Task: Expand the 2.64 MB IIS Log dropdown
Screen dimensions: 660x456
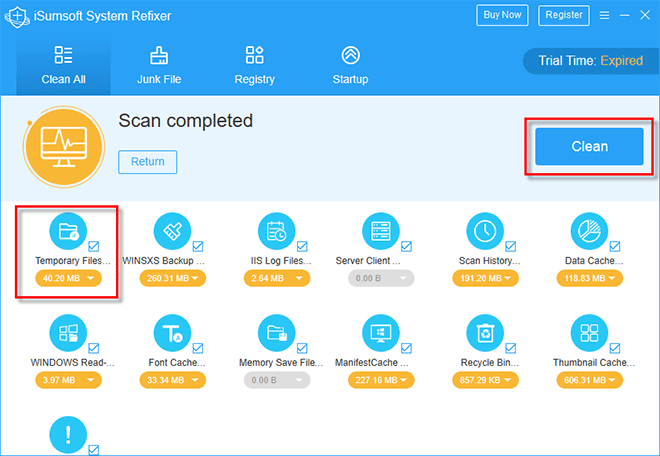Action: pos(277,278)
